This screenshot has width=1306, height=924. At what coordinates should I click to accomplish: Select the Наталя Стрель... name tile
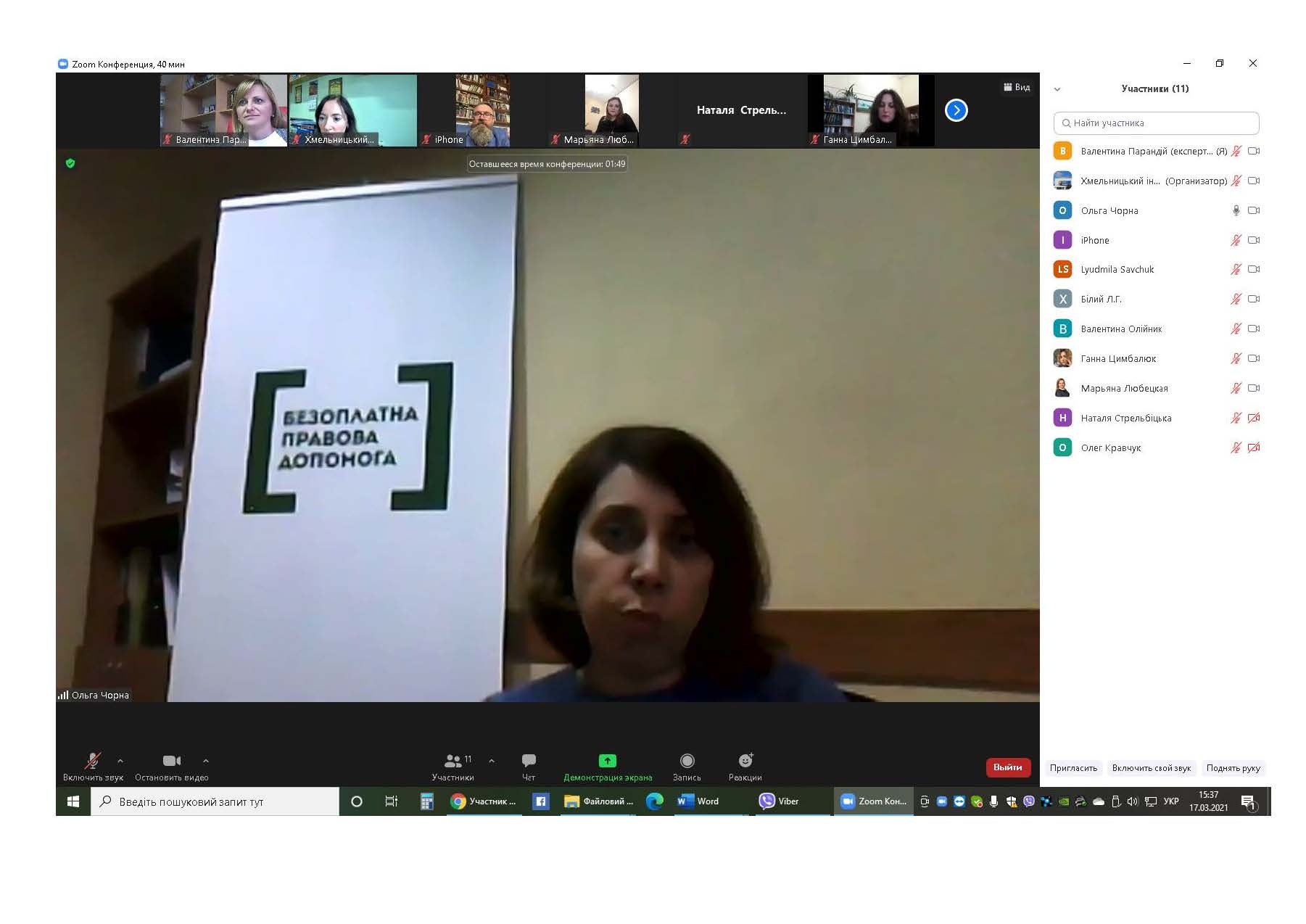[x=742, y=110]
